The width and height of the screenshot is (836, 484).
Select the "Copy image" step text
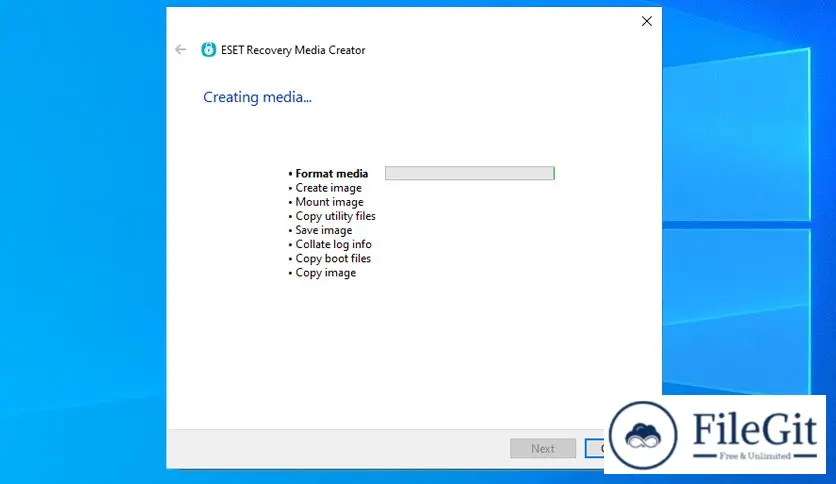click(326, 273)
